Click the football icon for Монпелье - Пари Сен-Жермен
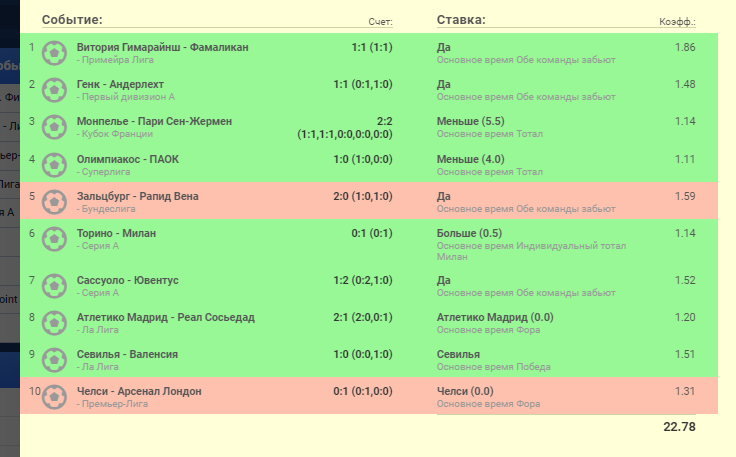 click(x=54, y=127)
